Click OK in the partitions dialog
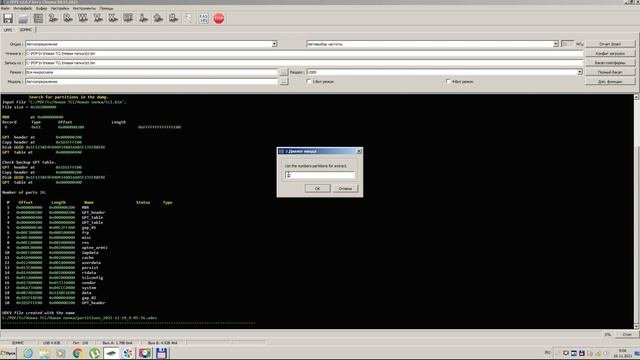Viewport: 640px width, 360px height. (317, 189)
